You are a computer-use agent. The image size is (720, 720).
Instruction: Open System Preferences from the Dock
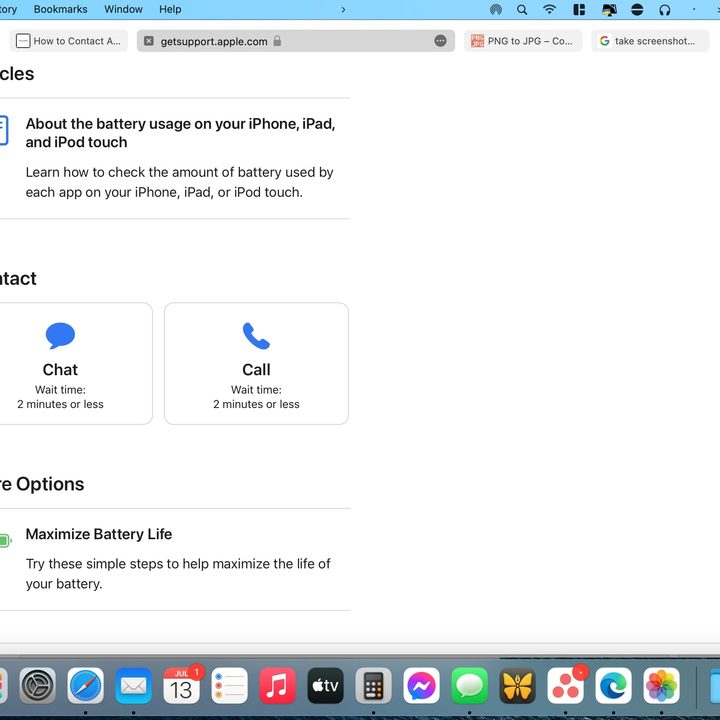(38, 686)
